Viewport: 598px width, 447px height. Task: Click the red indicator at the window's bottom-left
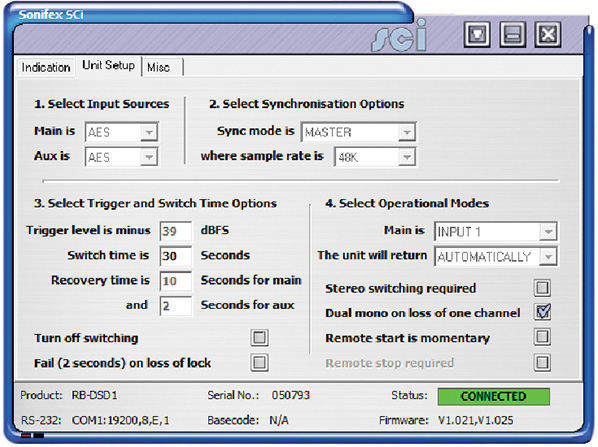point(26,435)
